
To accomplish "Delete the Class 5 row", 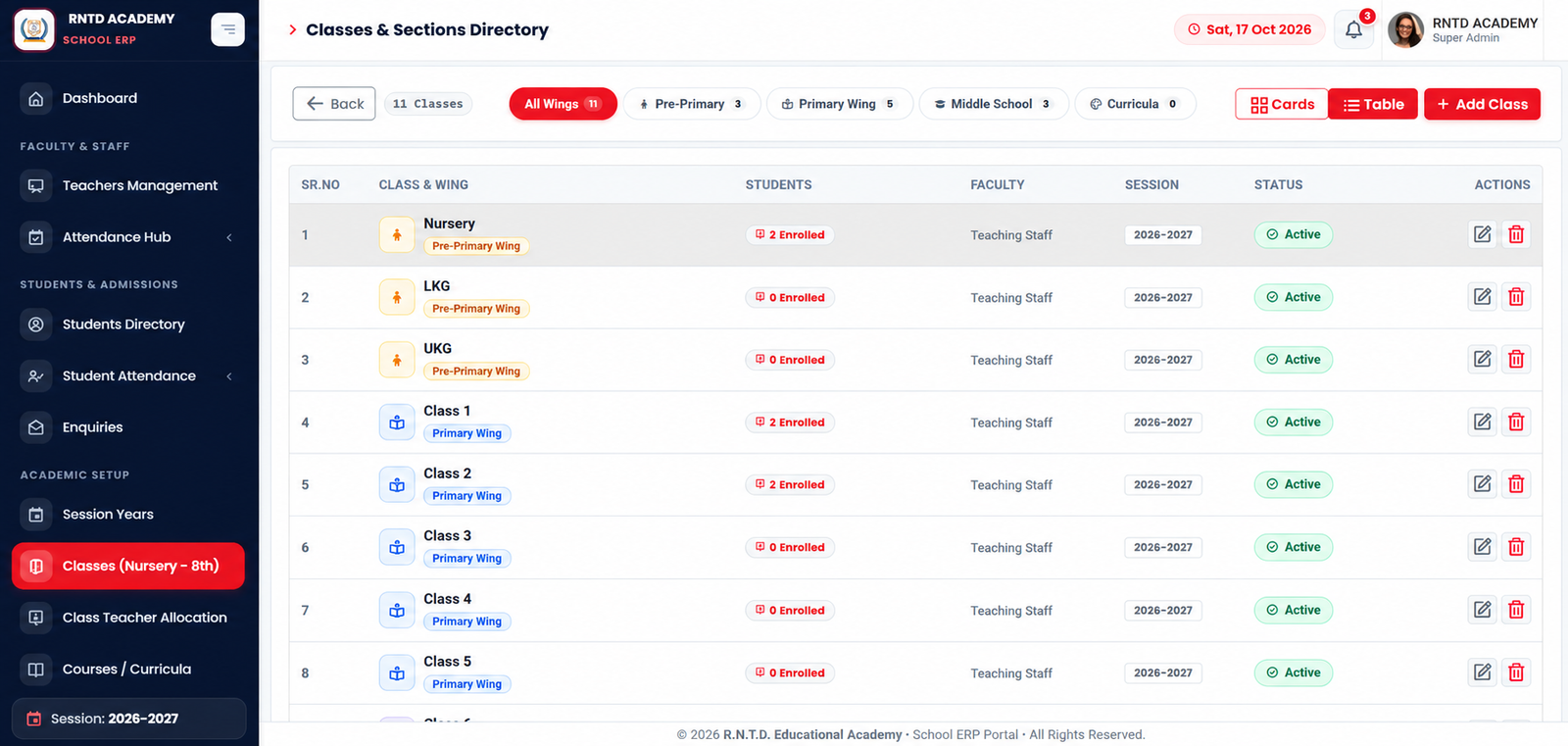I will [x=1516, y=672].
